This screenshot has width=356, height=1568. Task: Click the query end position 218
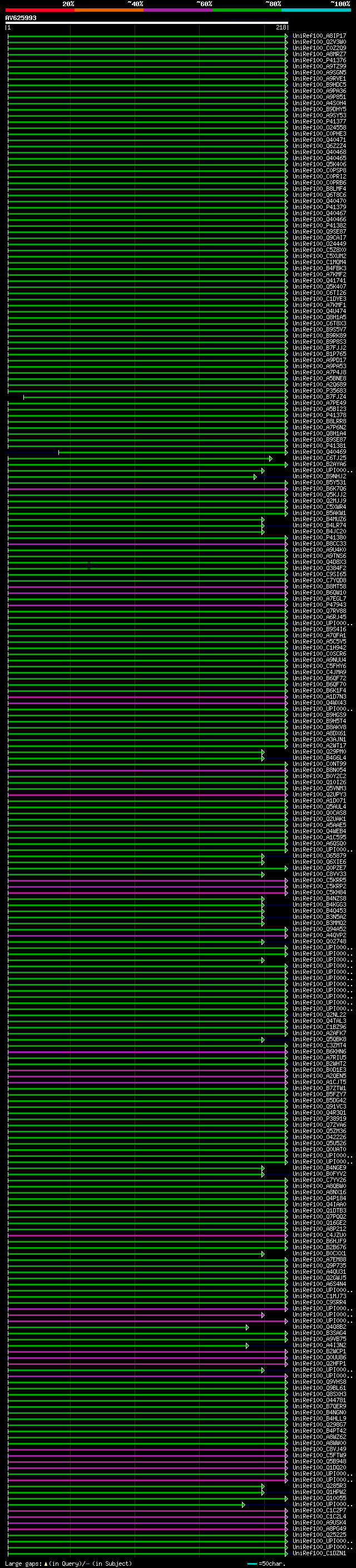click(x=280, y=27)
